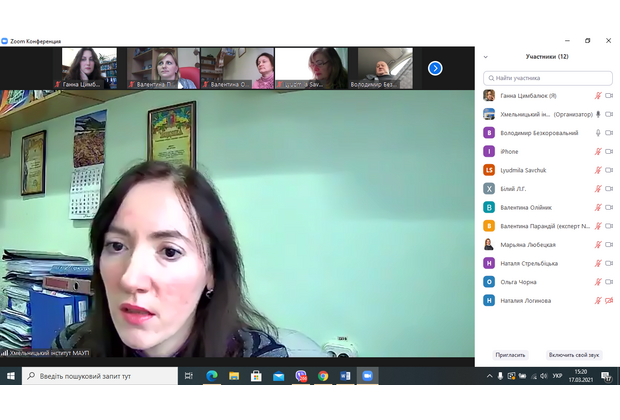Click muted mic icon for Наталя Стрельбіцька
The width and height of the screenshot is (620, 420).
point(598,263)
